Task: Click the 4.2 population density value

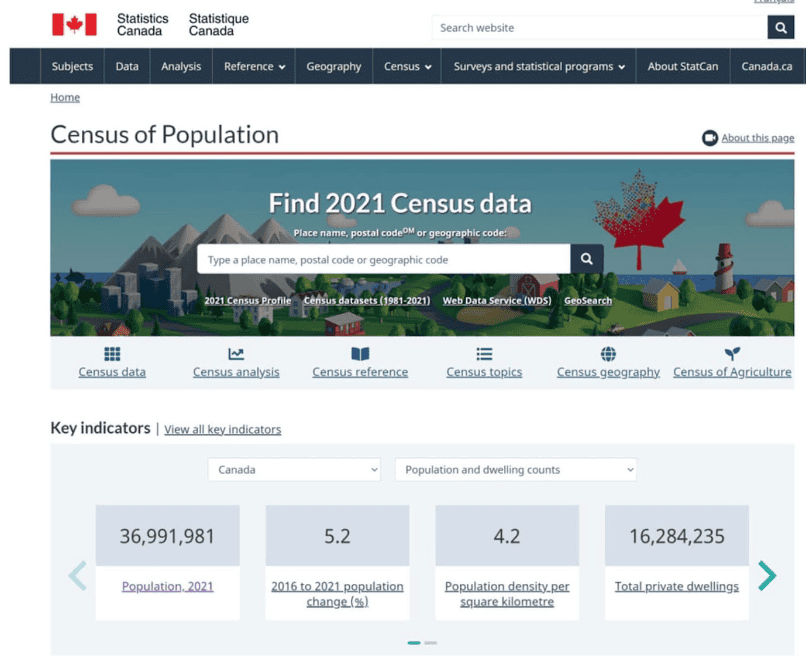Action: point(507,536)
